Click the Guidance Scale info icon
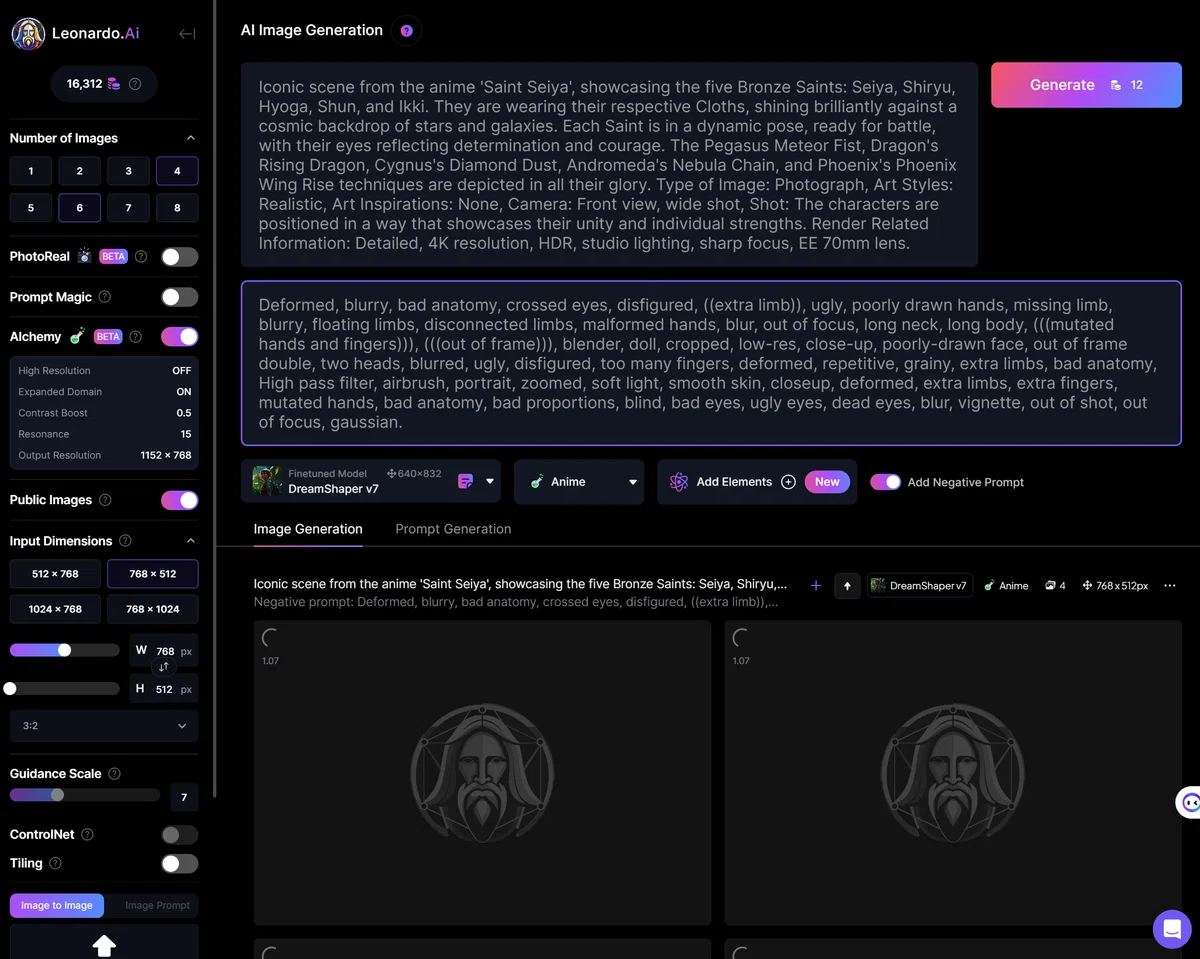This screenshot has height=959, width=1200. [x=114, y=774]
